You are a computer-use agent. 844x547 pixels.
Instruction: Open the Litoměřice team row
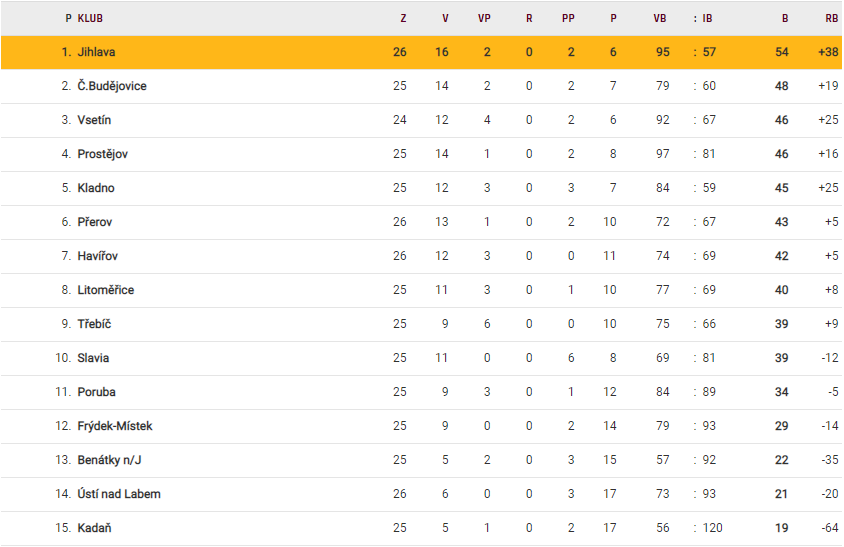pos(105,290)
